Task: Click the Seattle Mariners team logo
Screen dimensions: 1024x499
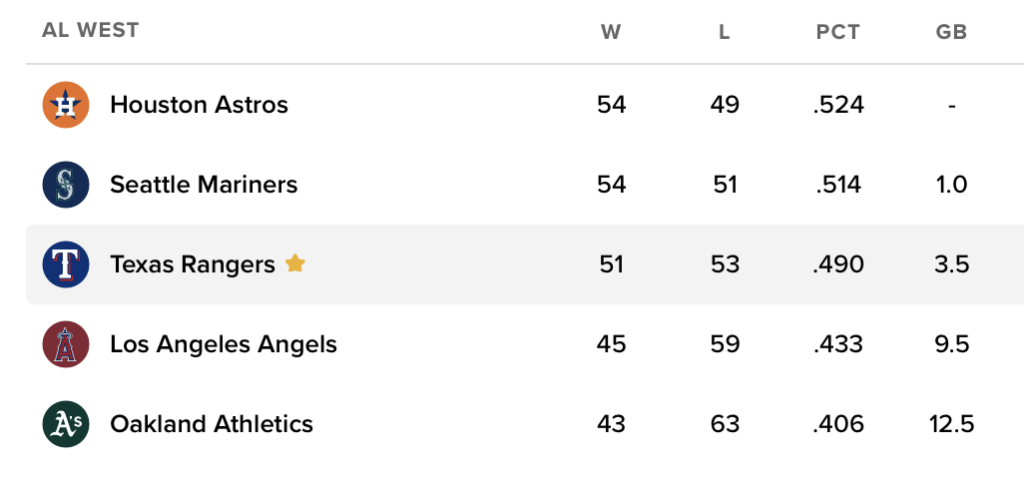Action: pos(66,185)
